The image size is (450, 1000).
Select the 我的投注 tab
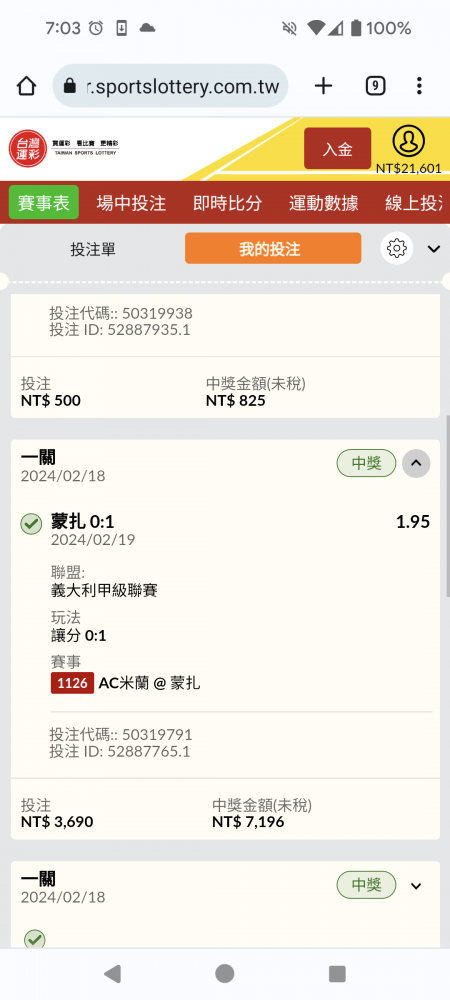click(x=273, y=249)
